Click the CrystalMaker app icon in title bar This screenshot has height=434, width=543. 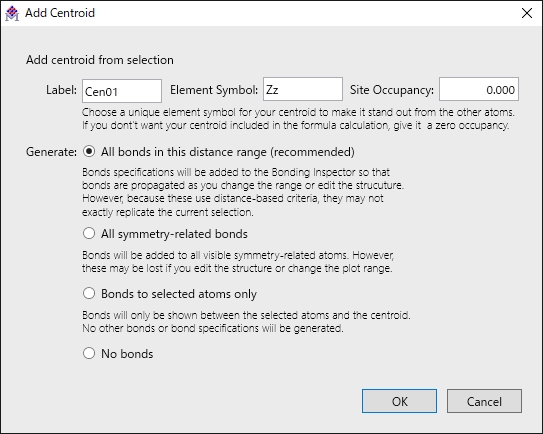(12, 13)
